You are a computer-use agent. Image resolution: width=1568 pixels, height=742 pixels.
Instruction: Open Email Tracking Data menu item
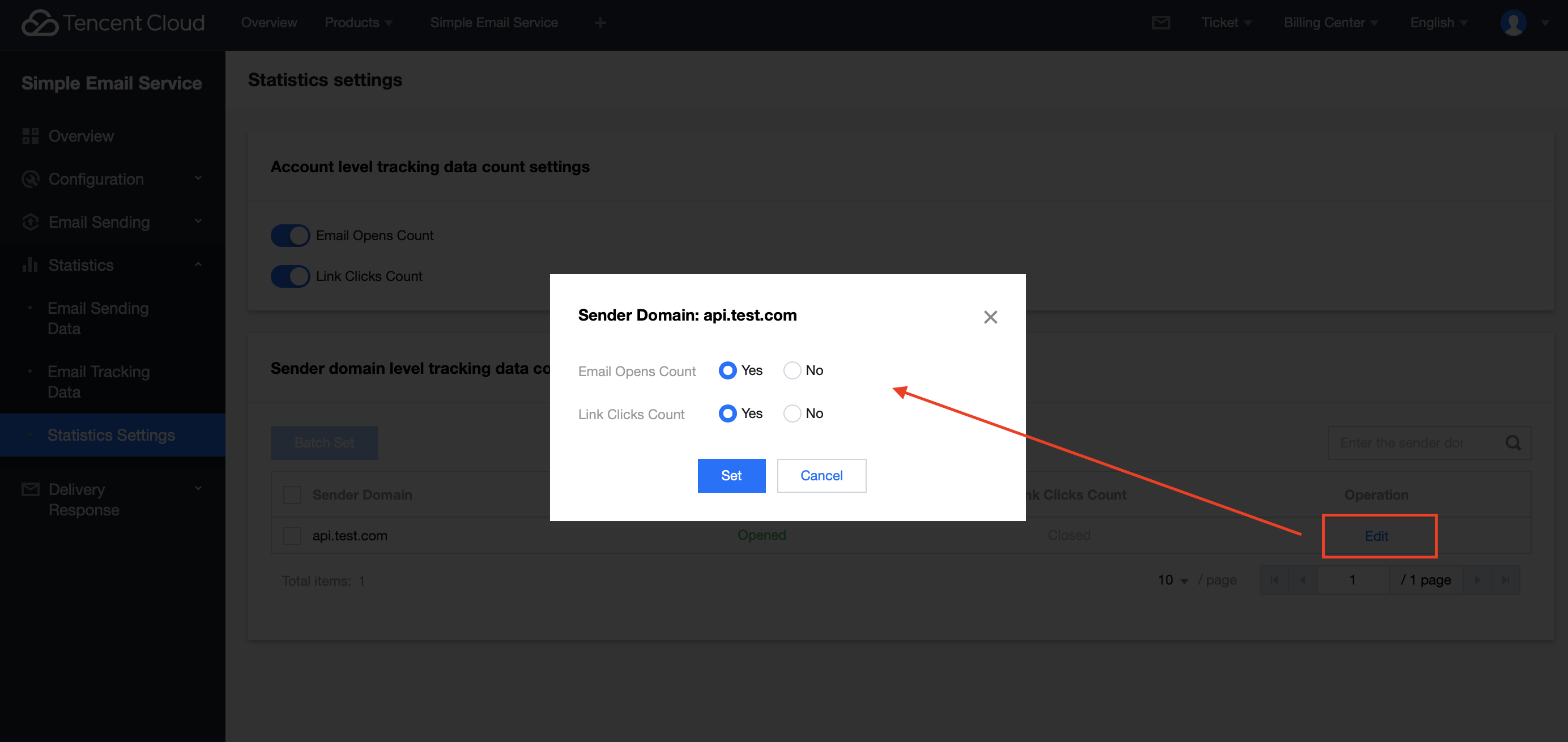99,382
